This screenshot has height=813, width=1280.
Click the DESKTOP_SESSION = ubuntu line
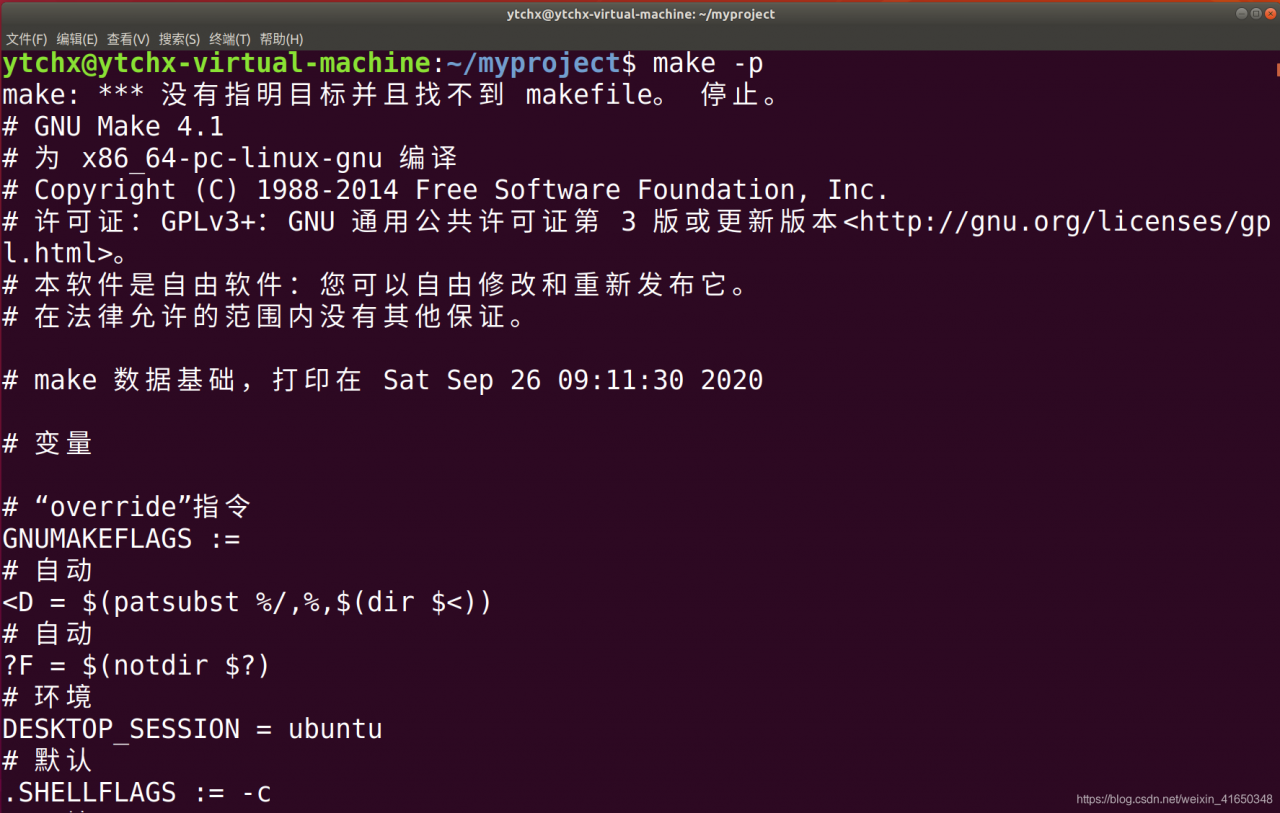point(192,728)
